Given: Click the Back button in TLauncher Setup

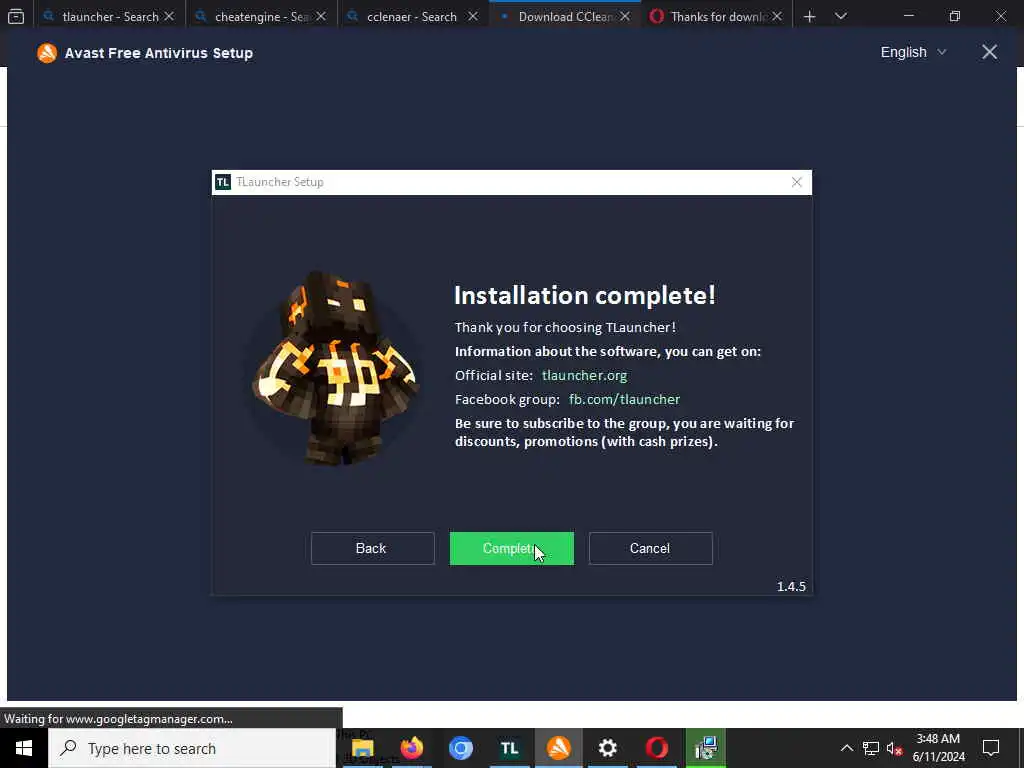Looking at the screenshot, I should (x=372, y=549).
